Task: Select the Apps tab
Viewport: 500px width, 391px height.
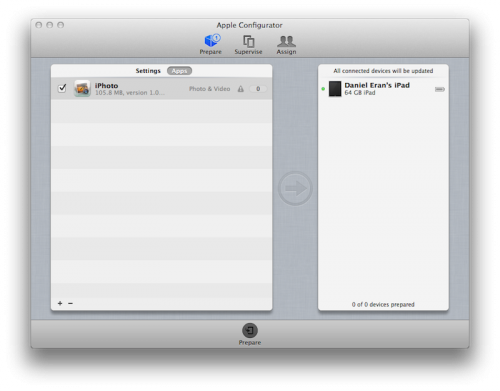Action: tap(179, 71)
